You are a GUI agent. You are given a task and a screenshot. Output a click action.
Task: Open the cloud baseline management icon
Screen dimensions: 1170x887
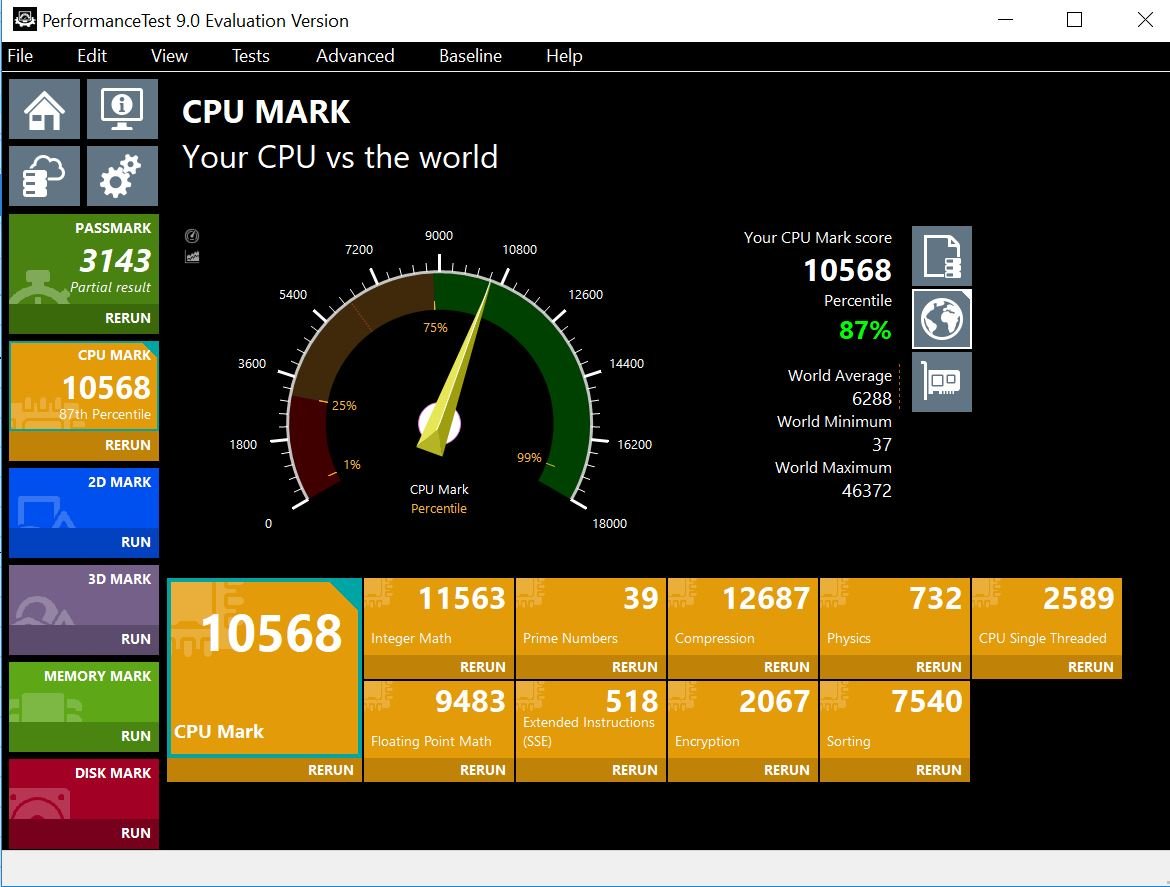point(45,175)
